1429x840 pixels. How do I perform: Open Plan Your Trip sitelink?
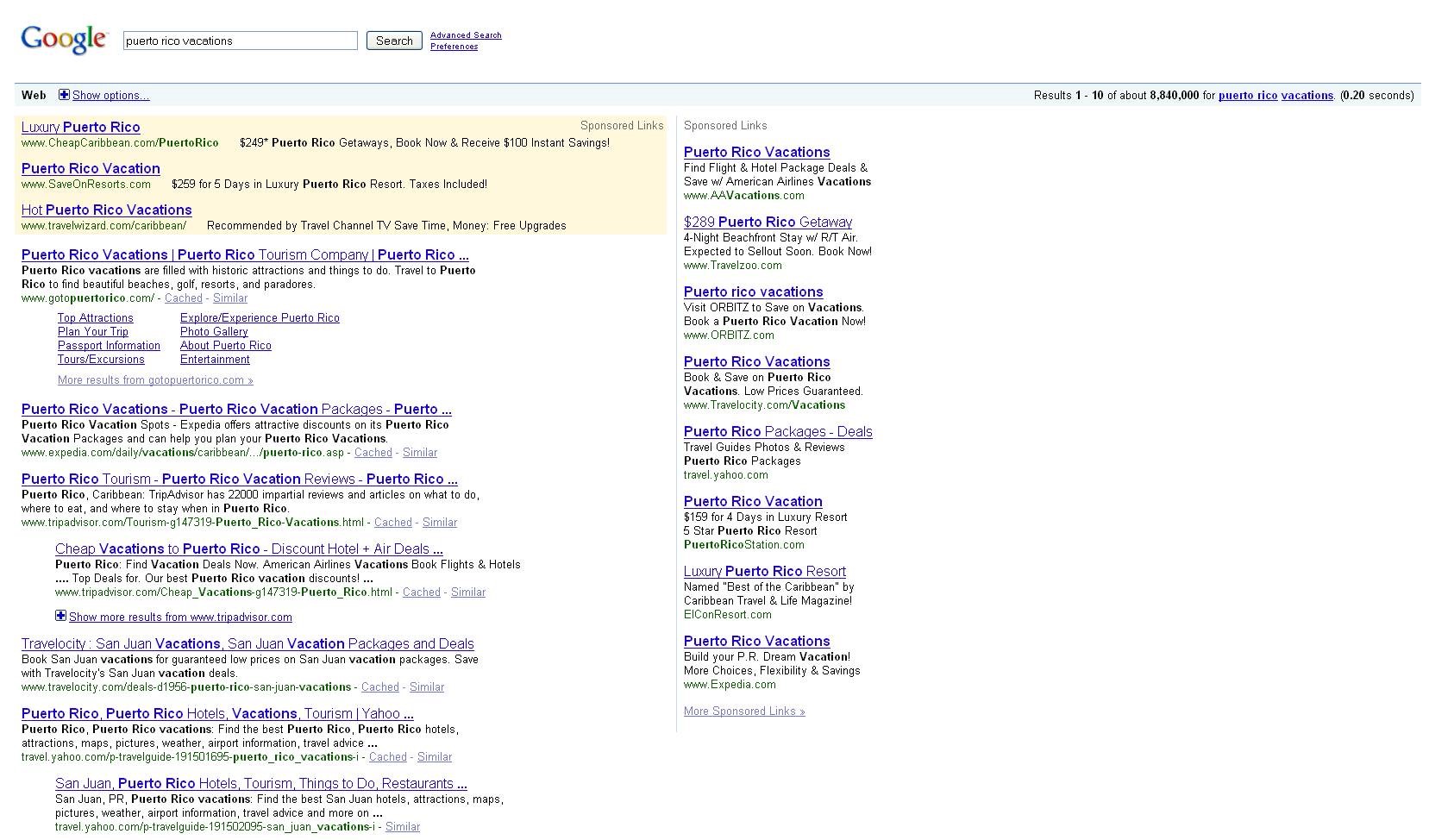tap(93, 332)
